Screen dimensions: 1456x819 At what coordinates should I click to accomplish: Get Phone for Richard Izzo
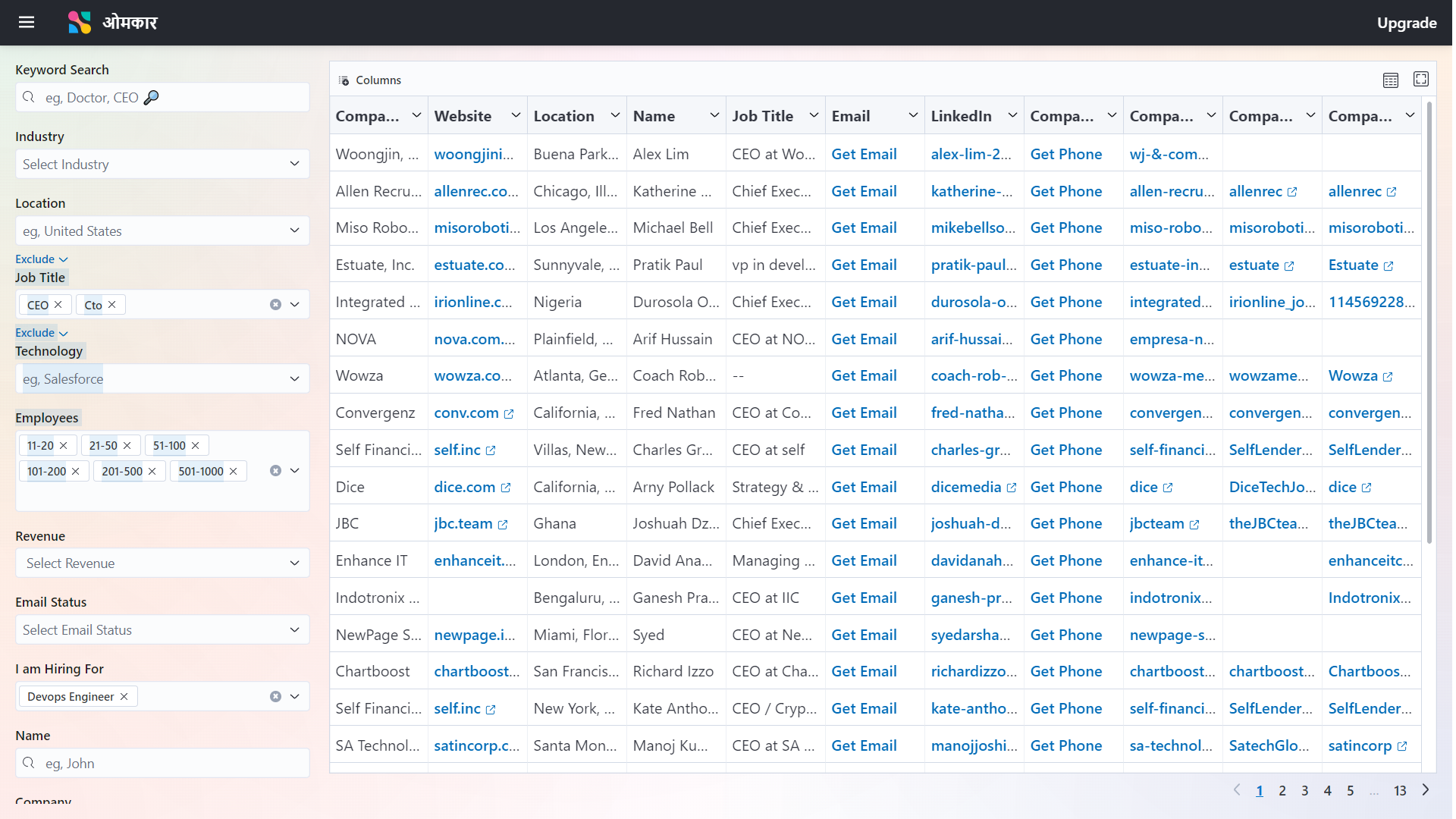(1065, 672)
